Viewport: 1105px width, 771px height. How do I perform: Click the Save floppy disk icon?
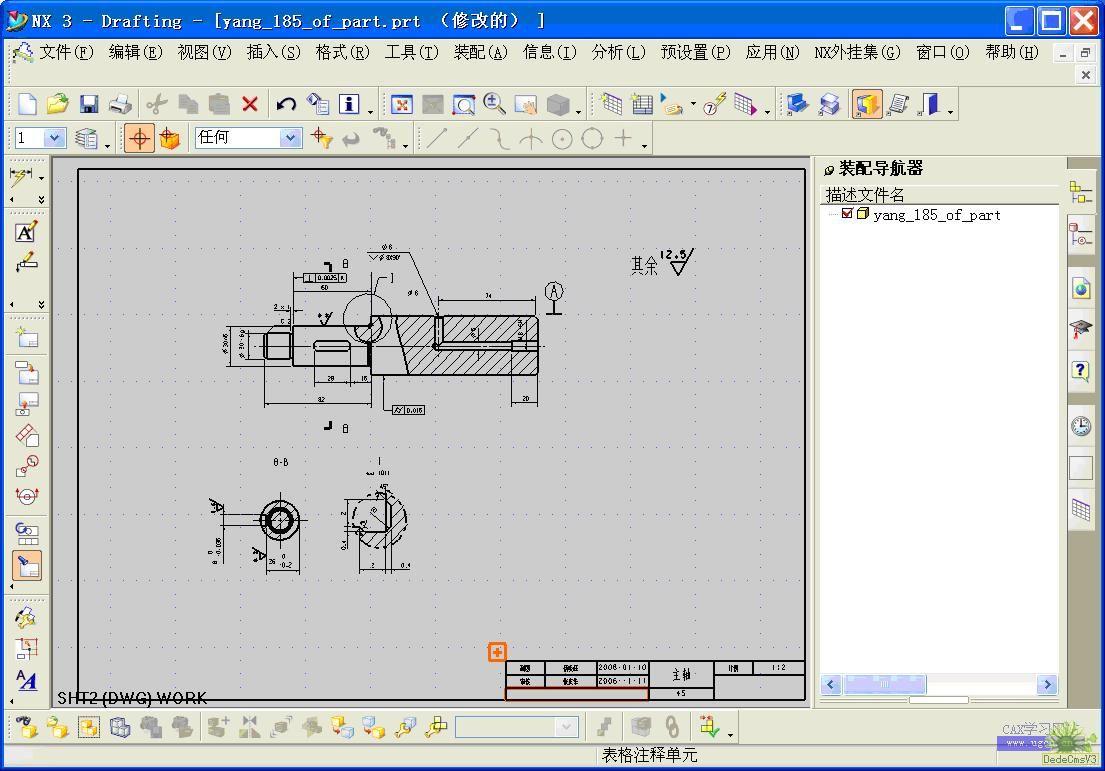89,104
